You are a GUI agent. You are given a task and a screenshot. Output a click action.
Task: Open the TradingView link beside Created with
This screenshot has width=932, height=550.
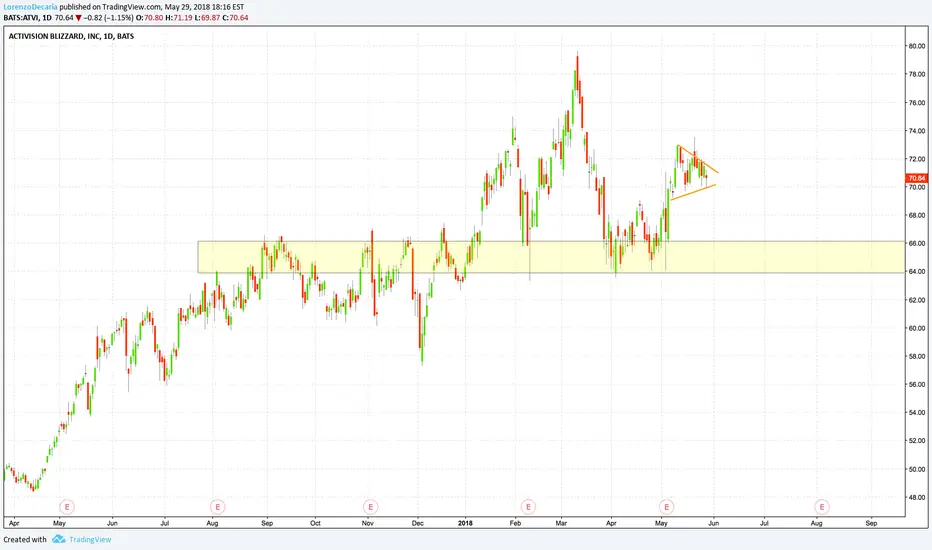coord(90,539)
